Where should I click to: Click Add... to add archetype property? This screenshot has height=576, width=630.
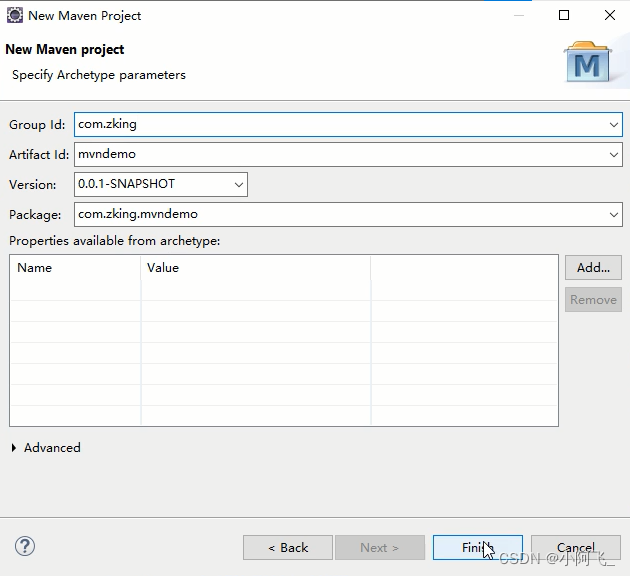tap(593, 268)
